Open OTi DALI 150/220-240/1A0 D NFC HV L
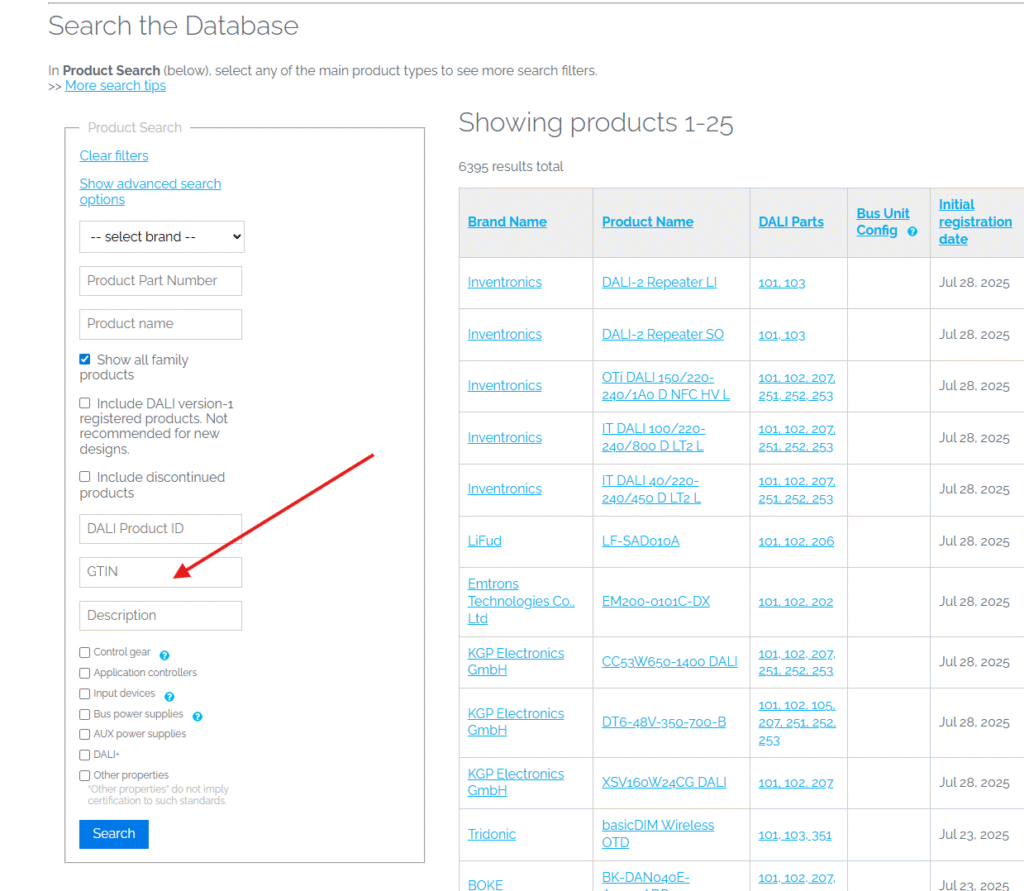 [x=665, y=386]
